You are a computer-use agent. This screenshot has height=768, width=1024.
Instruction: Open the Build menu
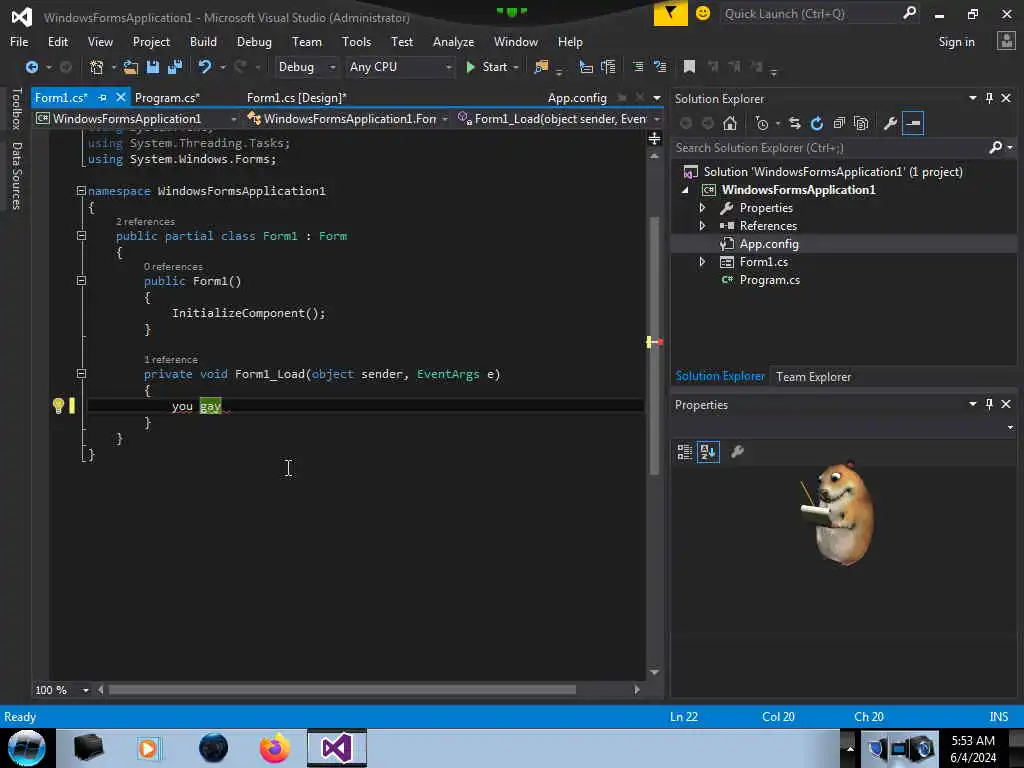coord(203,41)
